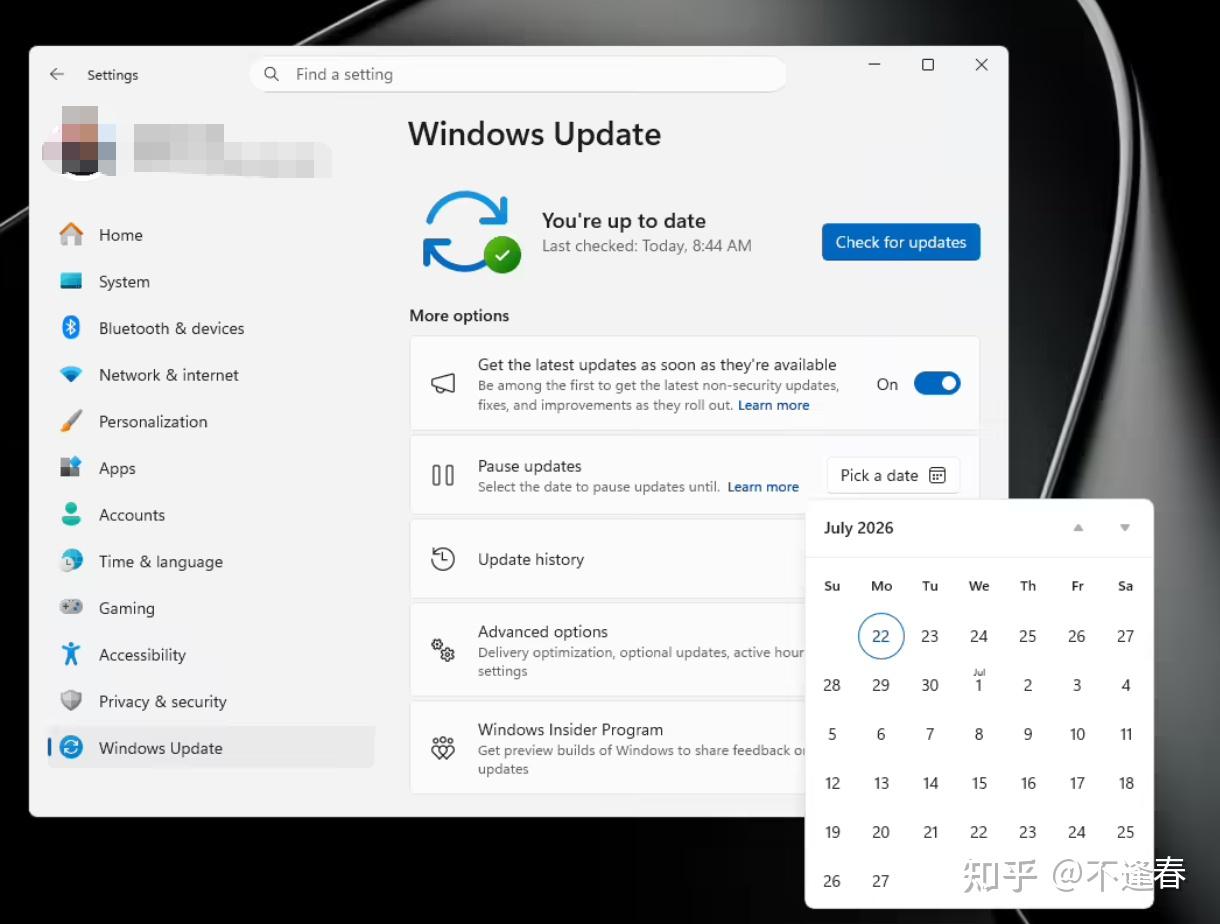Select date 5 in calendar
1220x924 pixels.
(x=832, y=734)
